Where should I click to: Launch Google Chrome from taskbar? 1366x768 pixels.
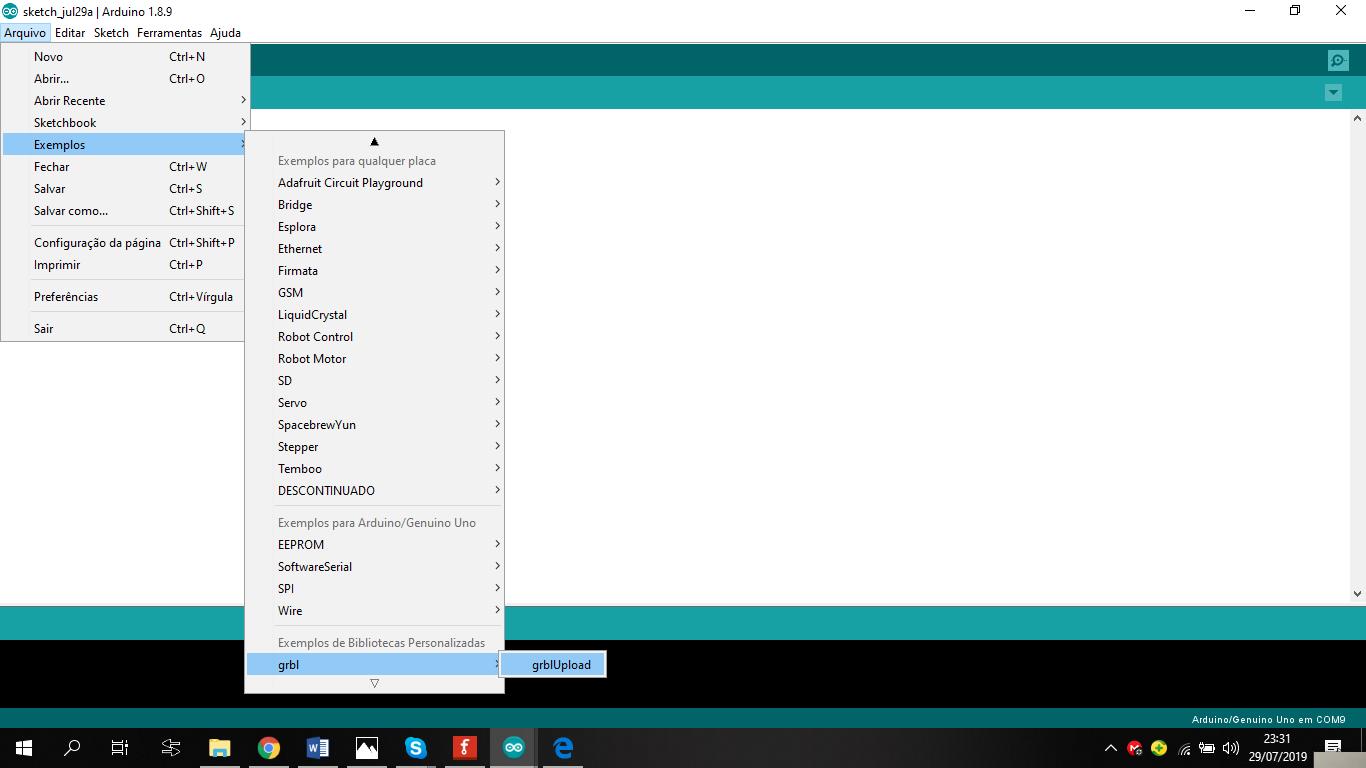click(x=268, y=747)
